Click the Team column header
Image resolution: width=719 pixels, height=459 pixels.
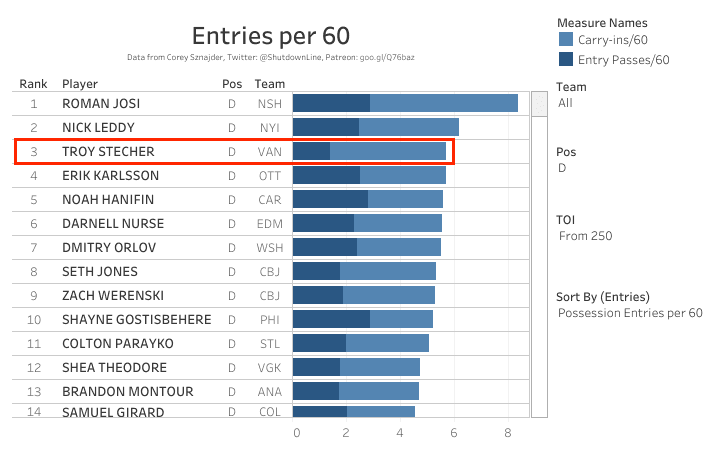click(x=270, y=84)
